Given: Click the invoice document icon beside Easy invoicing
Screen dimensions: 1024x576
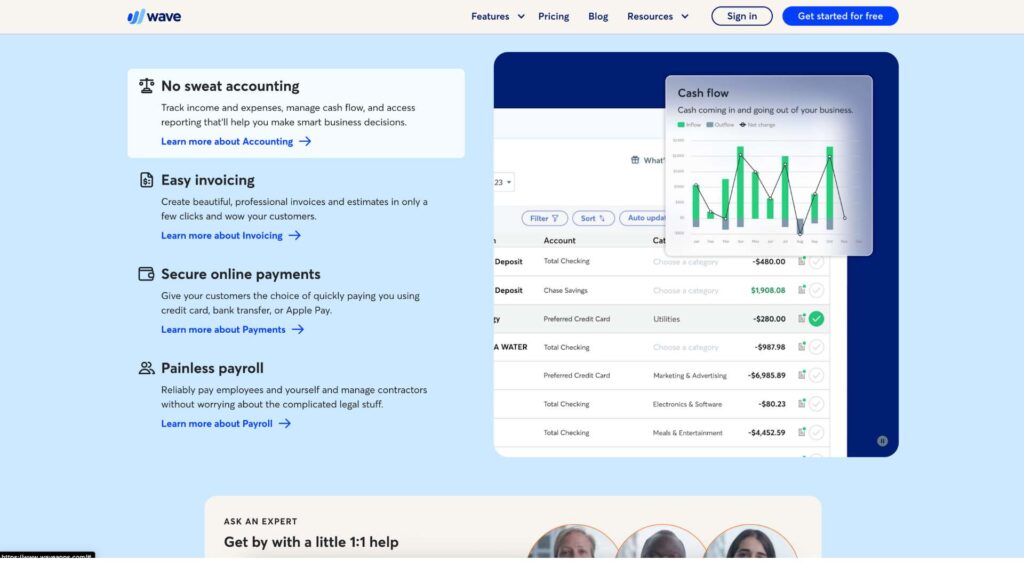Looking at the screenshot, I should [x=147, y=180].
